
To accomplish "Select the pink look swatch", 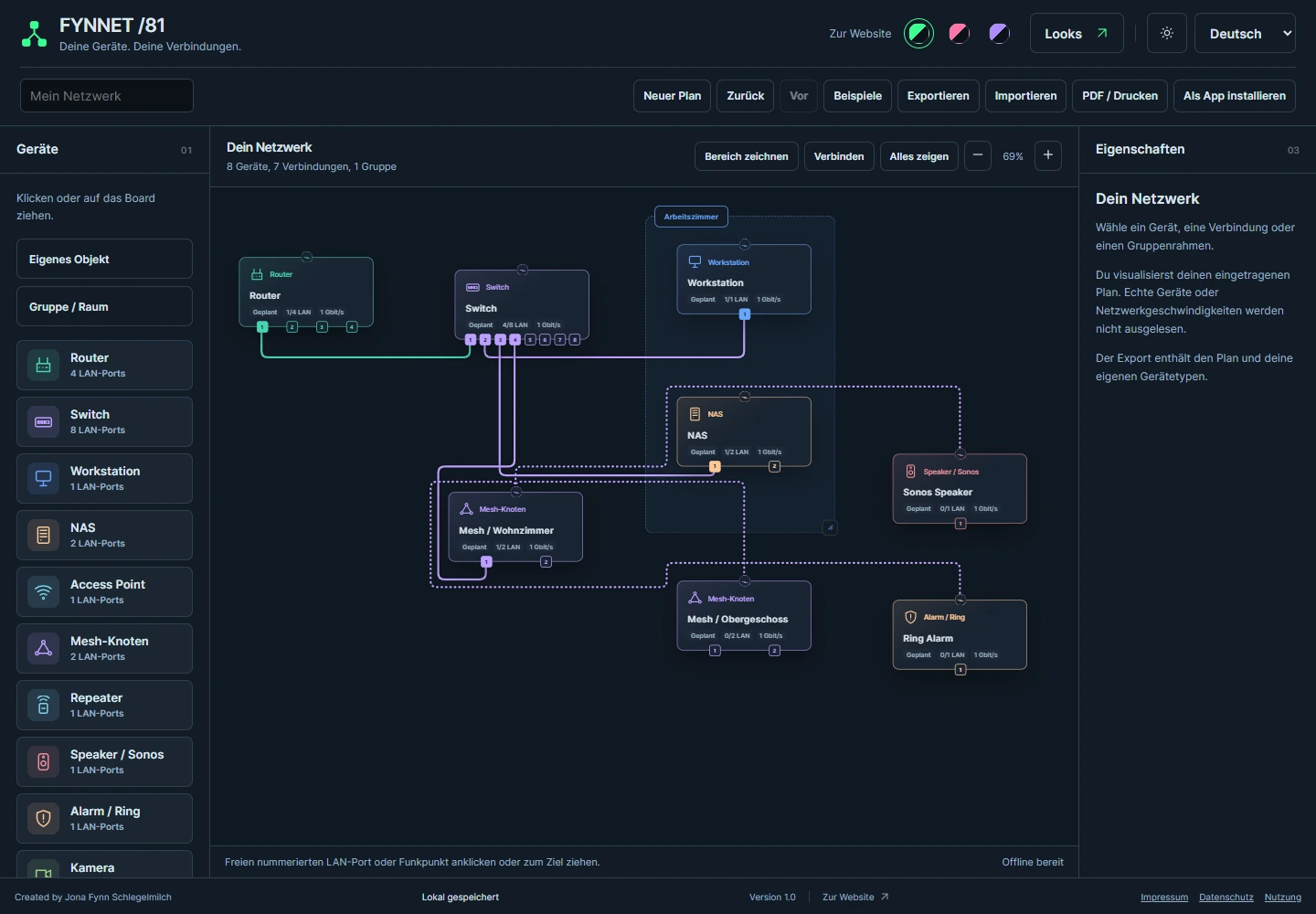I will point(959,34).
